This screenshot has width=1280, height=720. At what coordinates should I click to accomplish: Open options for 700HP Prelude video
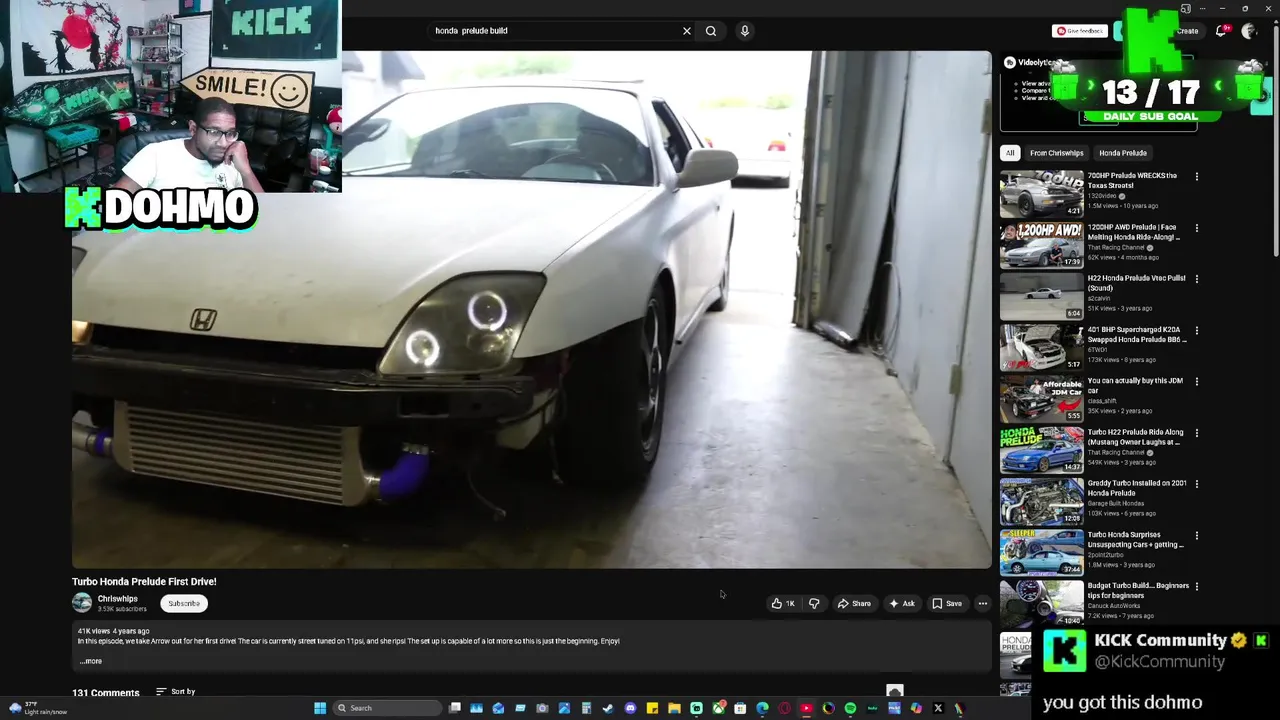tap(1196, 177)
